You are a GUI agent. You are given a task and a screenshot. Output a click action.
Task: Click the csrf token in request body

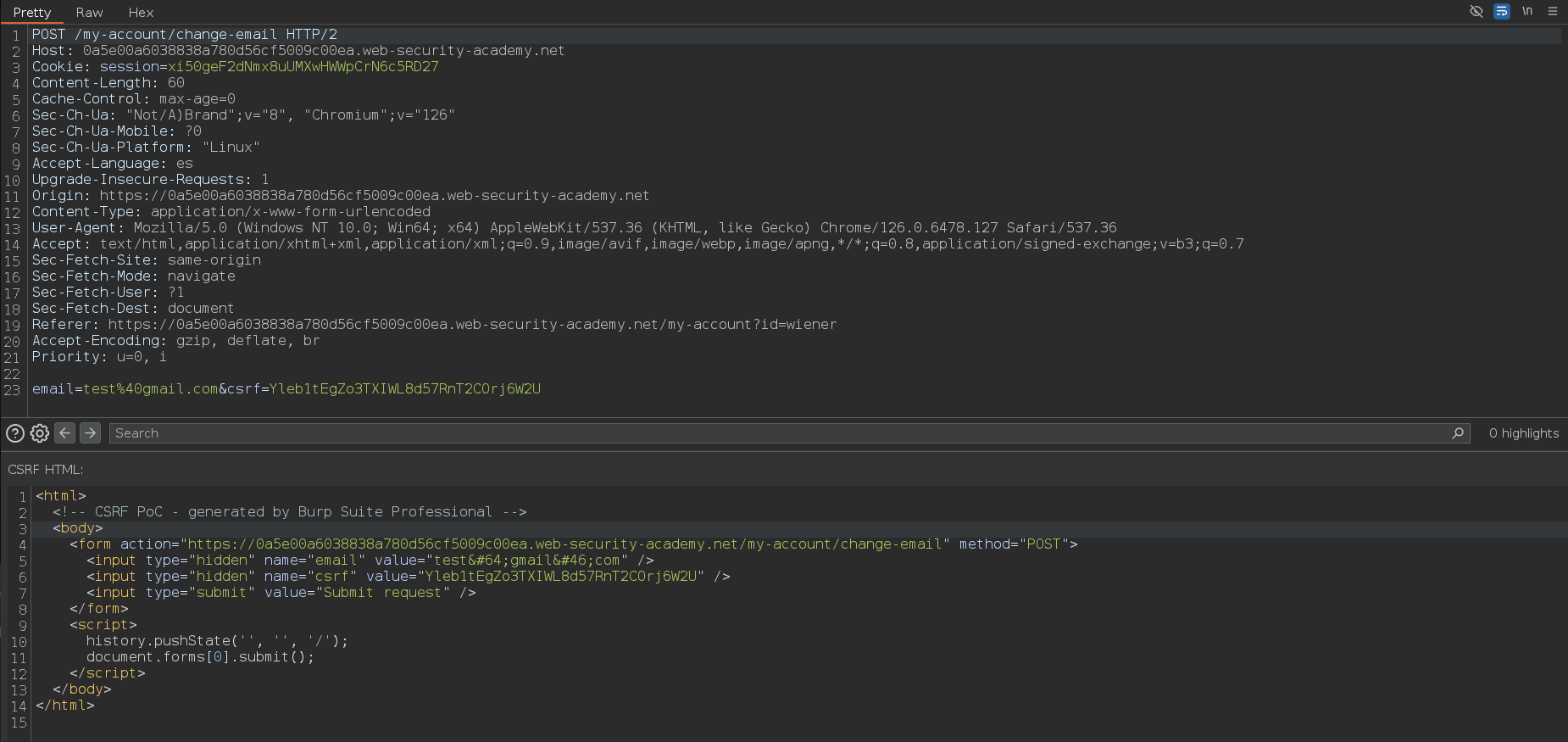[405, 389]
